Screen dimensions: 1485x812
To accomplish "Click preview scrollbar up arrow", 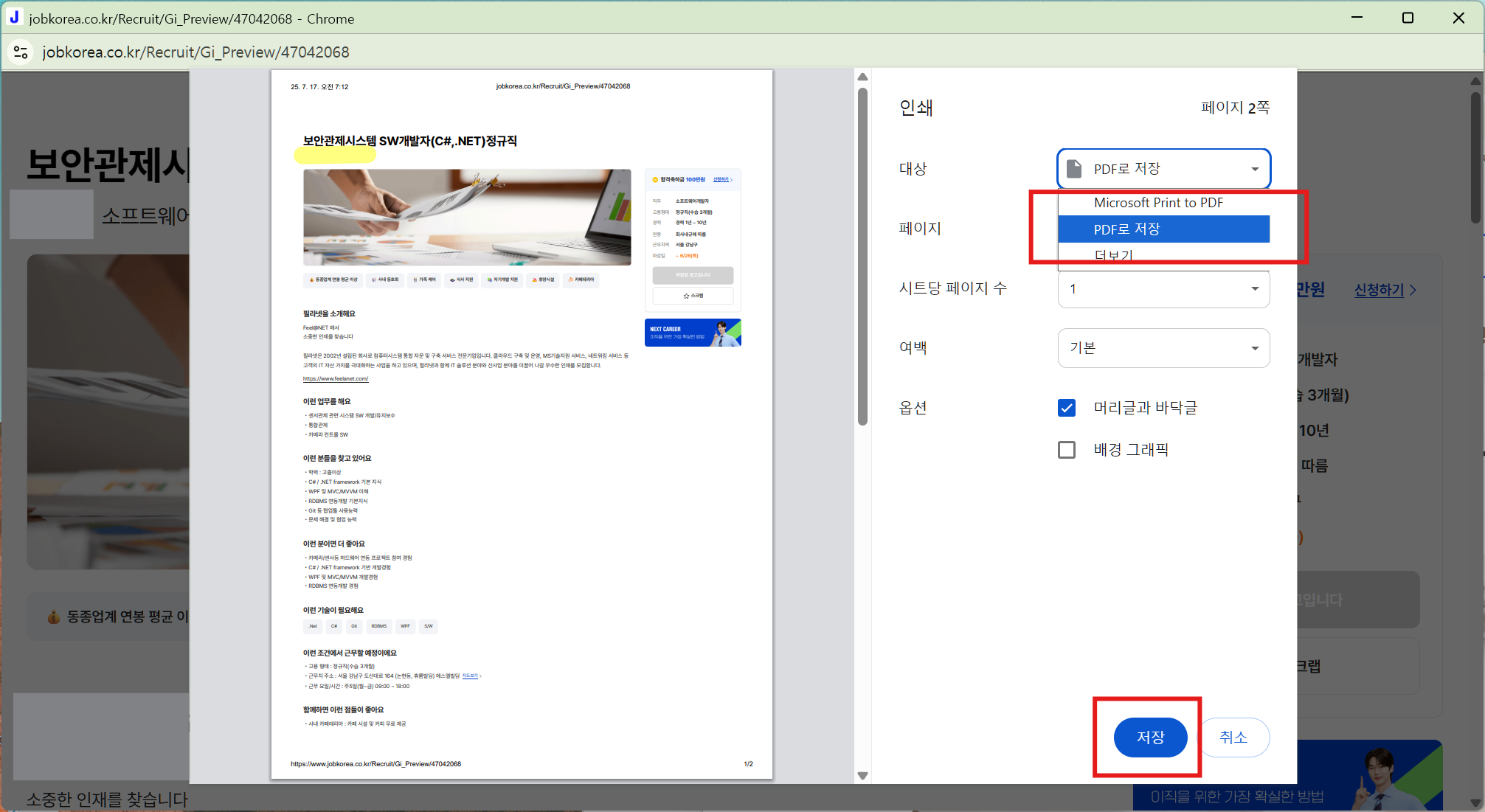I will pyautogui.click(x=862, y=77).
